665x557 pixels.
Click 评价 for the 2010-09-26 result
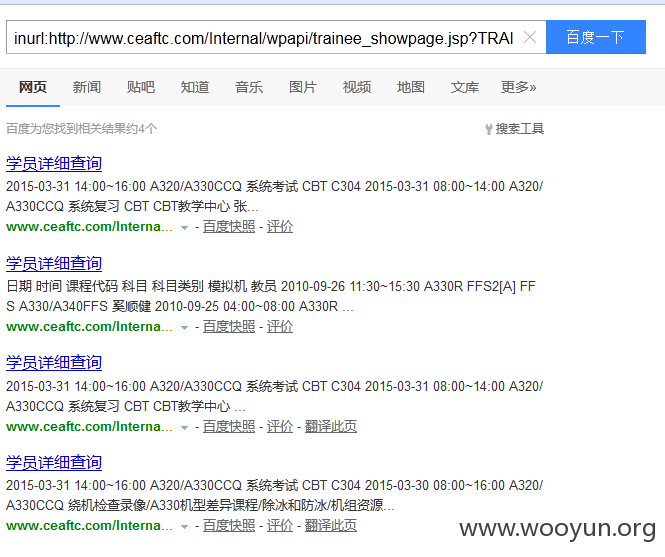pyautogui.click(x=280, y=327)
